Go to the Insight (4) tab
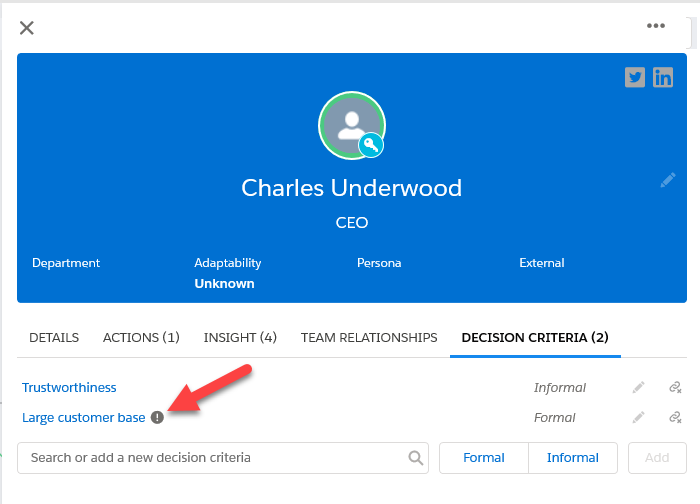The image size is (700, 504). point(240,337)
